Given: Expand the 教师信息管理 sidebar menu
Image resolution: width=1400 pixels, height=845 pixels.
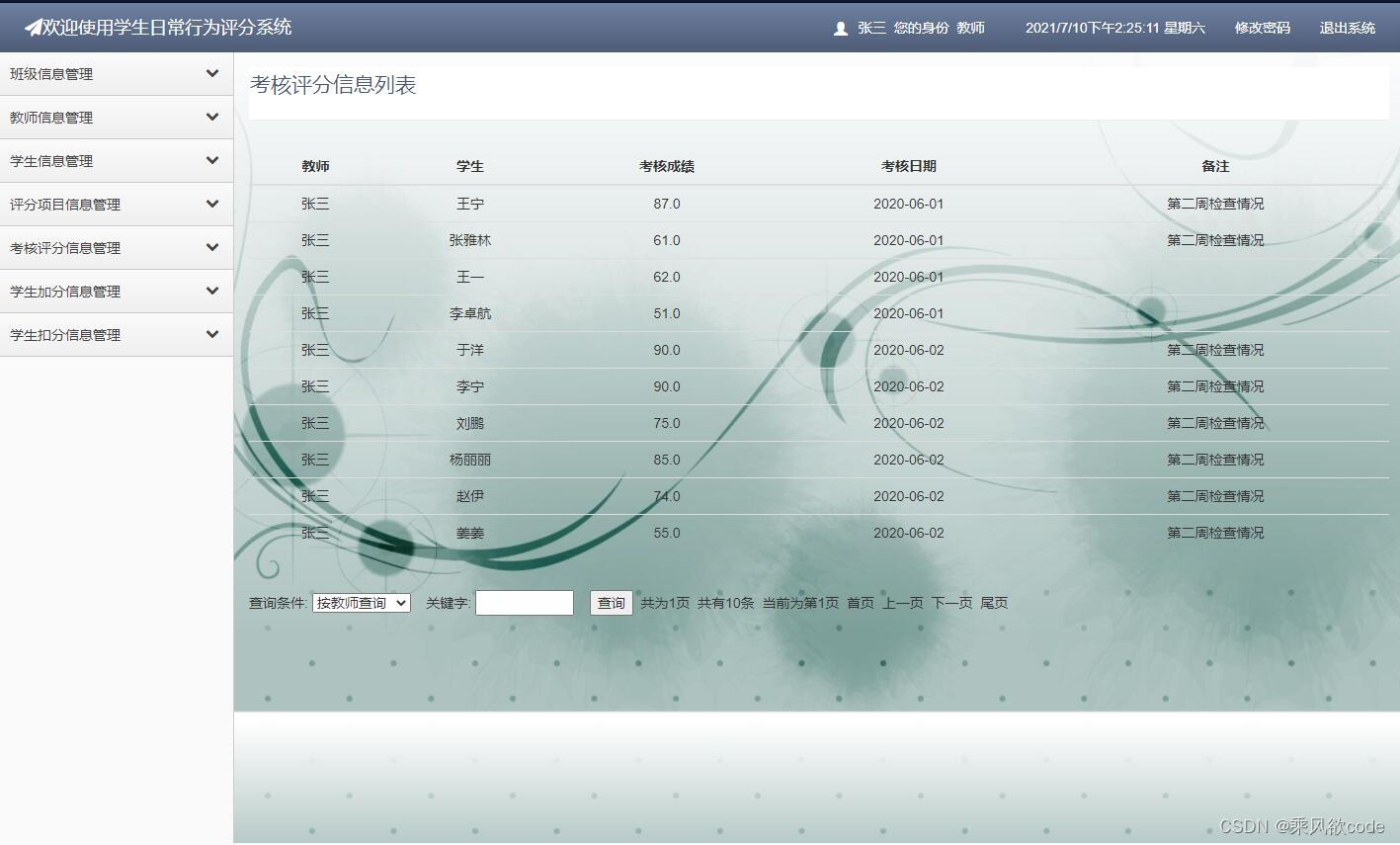Looking at the screenshot, I should pos(117,117).
